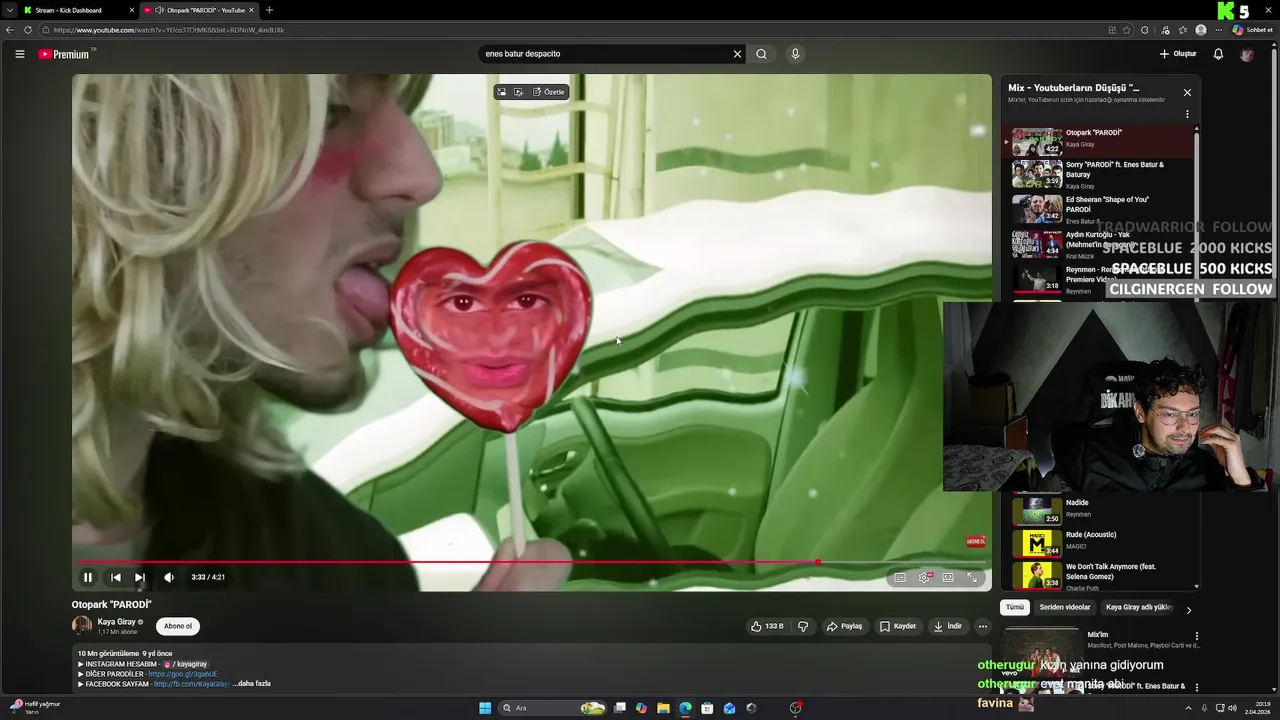The width and height of the screenshot is (1280, 720).
Task: Play Rude (Acoustic) by MAGIC!
Action: pos(1098,542)
